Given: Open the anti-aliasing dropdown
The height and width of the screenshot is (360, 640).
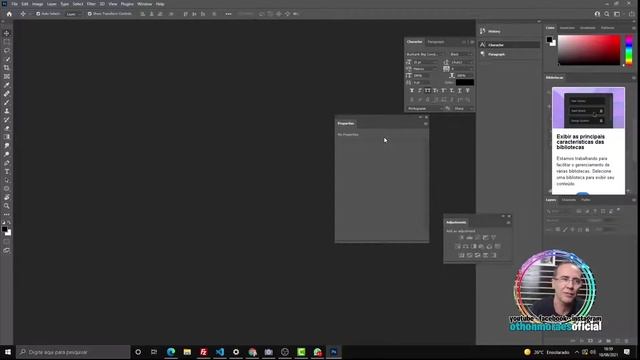Looking at the screenshot, I should point(463,109).
